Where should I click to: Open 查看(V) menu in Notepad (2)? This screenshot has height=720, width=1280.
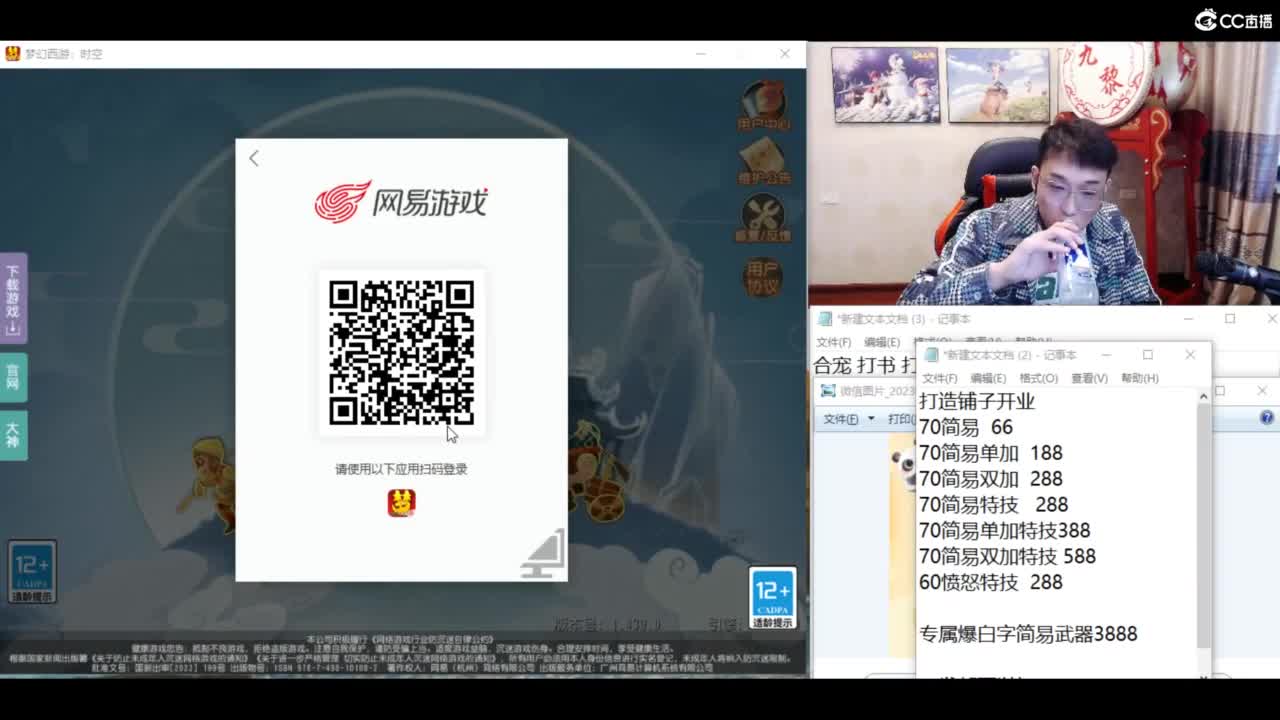(x=1089, y=378)
